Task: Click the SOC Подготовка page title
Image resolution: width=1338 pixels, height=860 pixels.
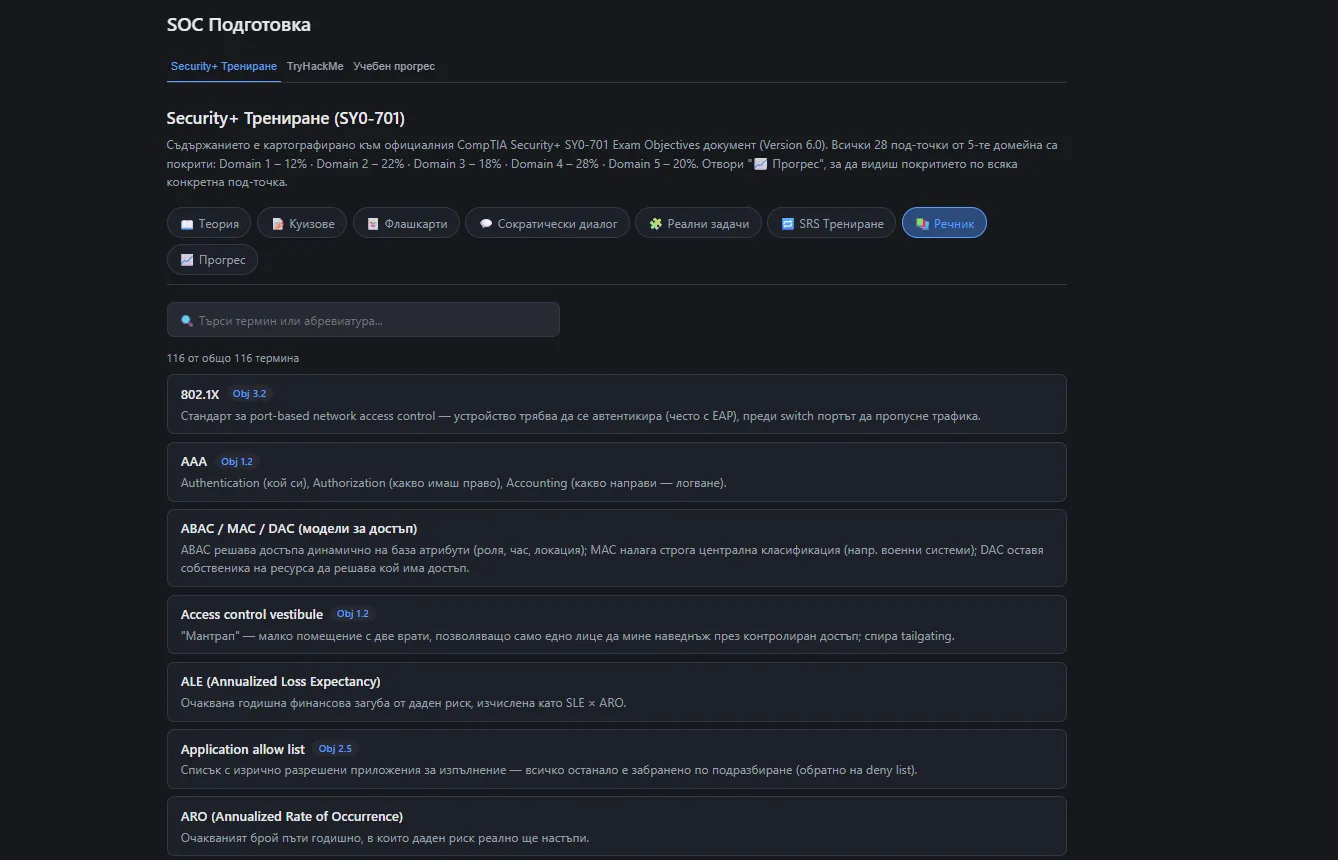Action: coord(239,24)
